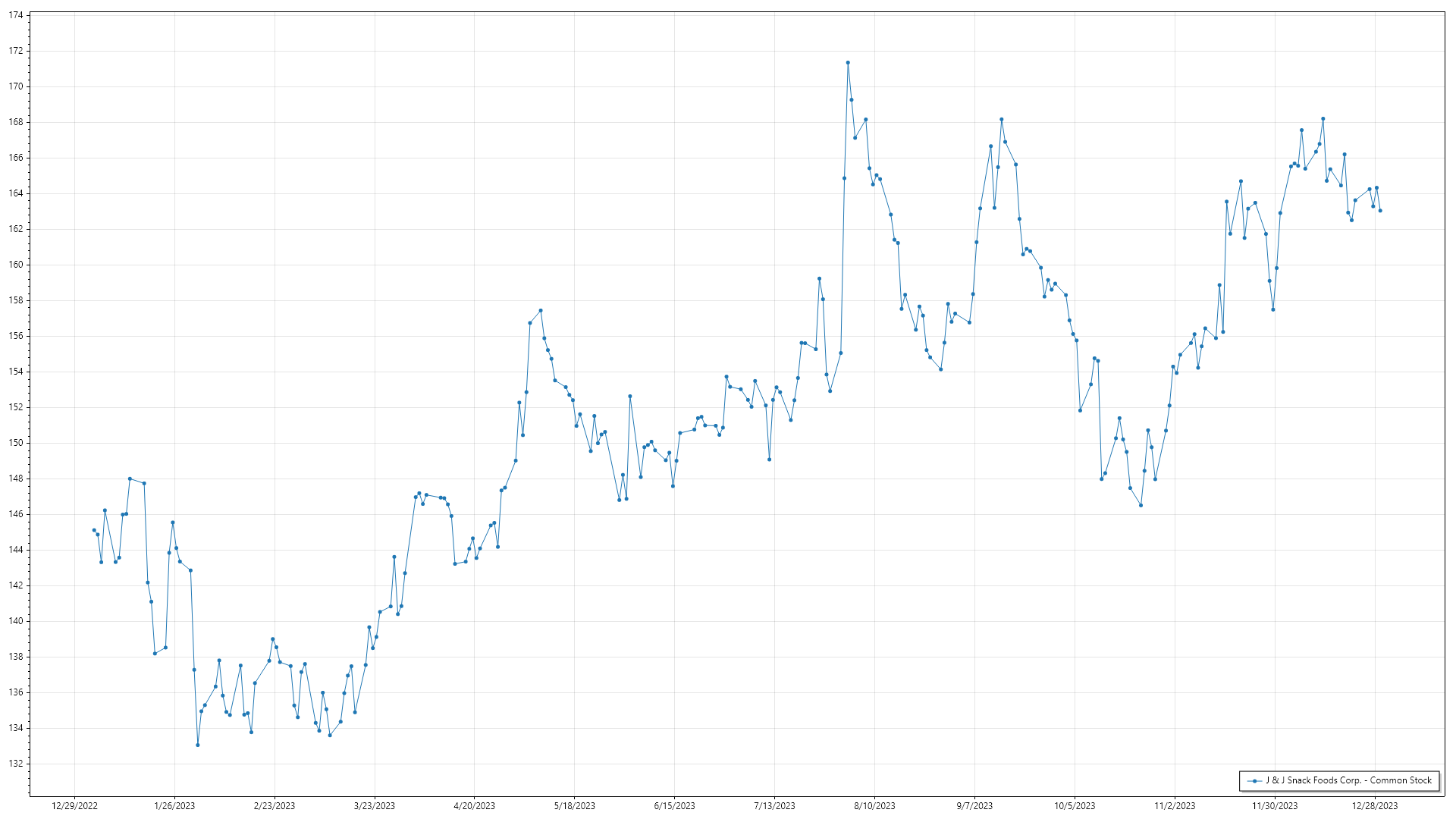Click the 174 y-axis value label
1456x819 pixels.
click(16, 15)
